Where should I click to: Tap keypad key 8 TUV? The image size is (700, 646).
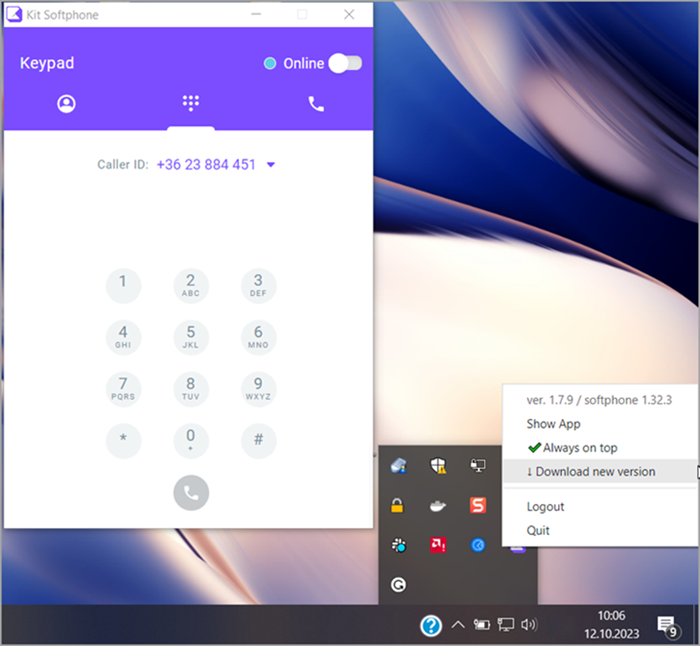tap(191, 389)
